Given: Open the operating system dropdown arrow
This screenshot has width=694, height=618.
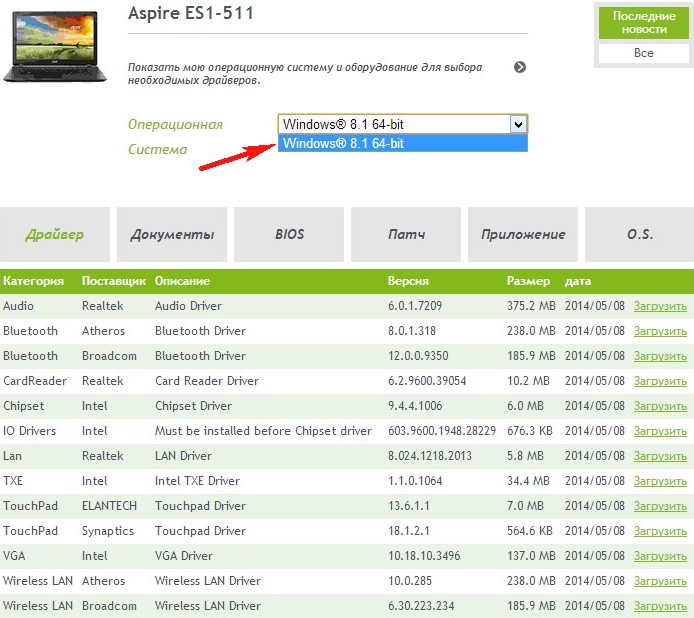Looking at the screenshot, I should point(518,124).
